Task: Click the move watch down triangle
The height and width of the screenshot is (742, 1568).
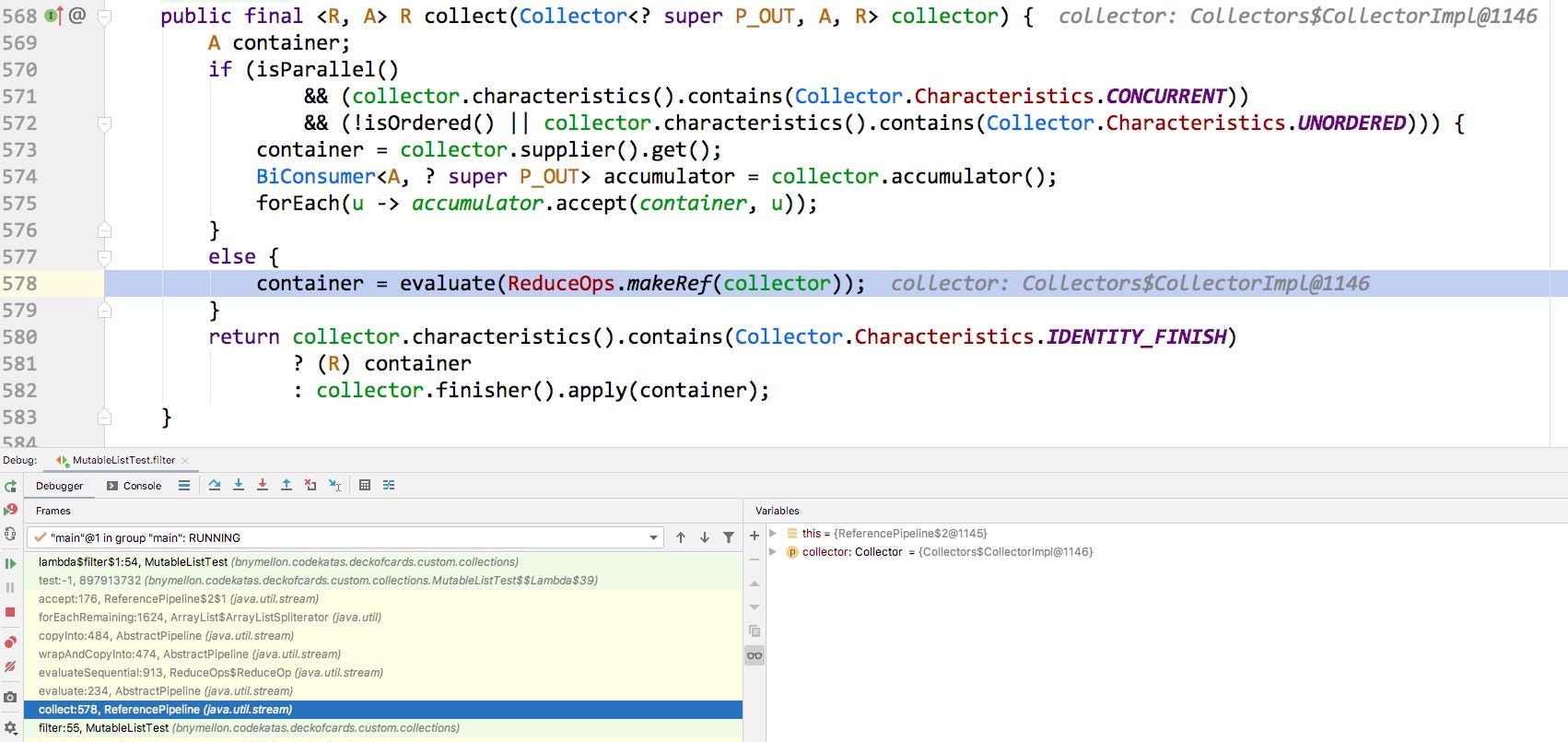Action: coord(755,607)
